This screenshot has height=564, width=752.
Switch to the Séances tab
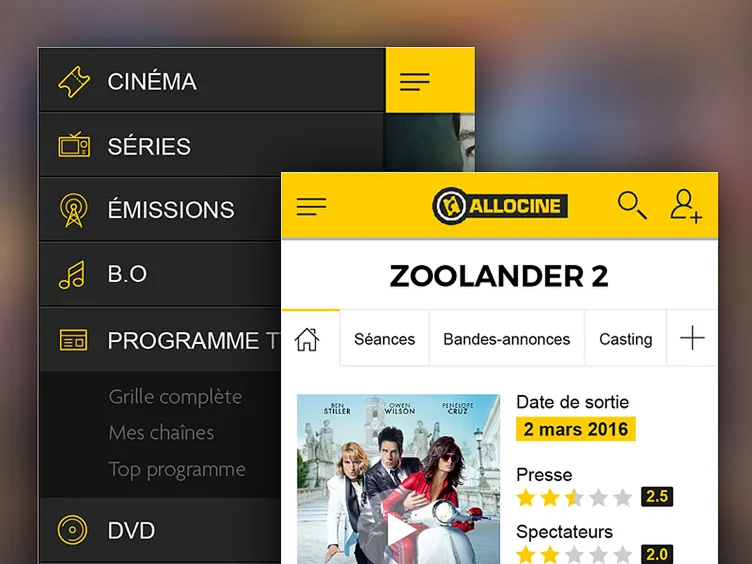385,339
